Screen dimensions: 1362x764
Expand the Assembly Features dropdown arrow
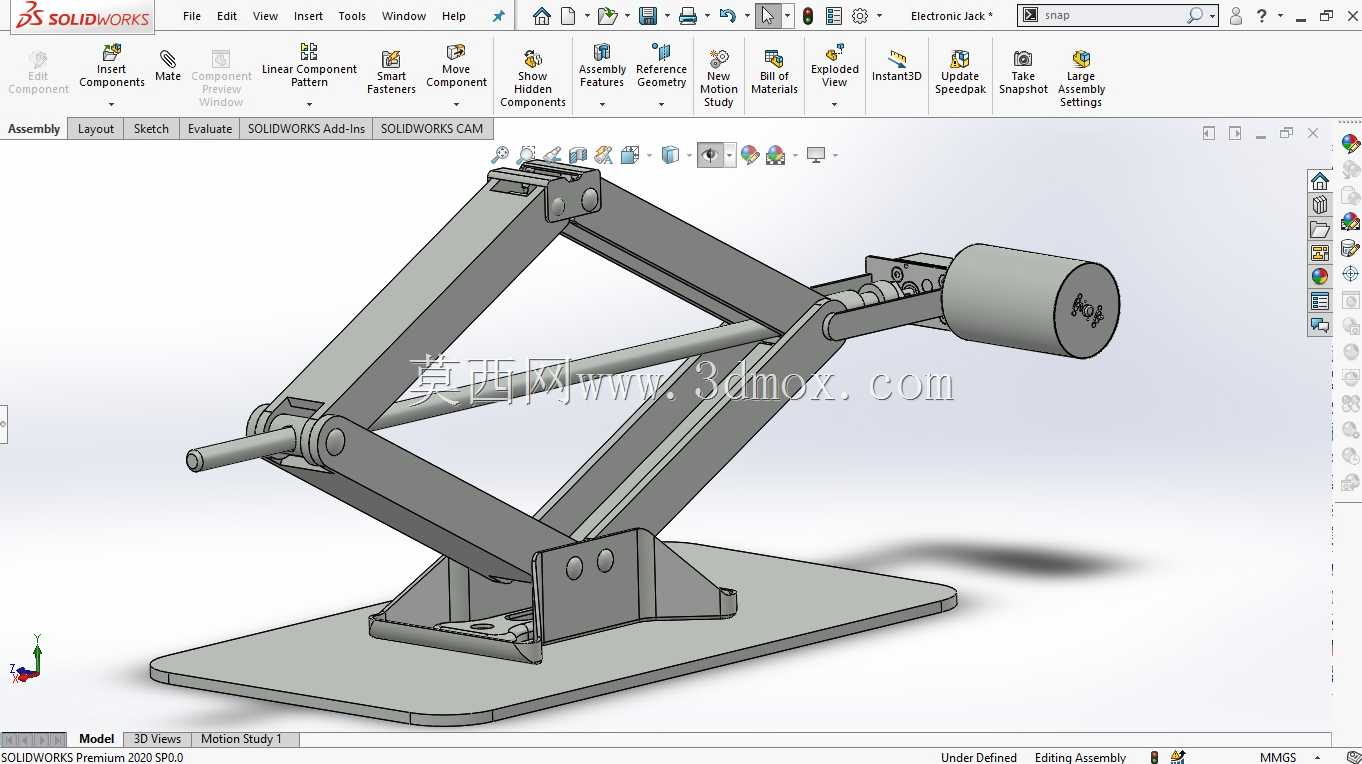click(x=602, y=104)
